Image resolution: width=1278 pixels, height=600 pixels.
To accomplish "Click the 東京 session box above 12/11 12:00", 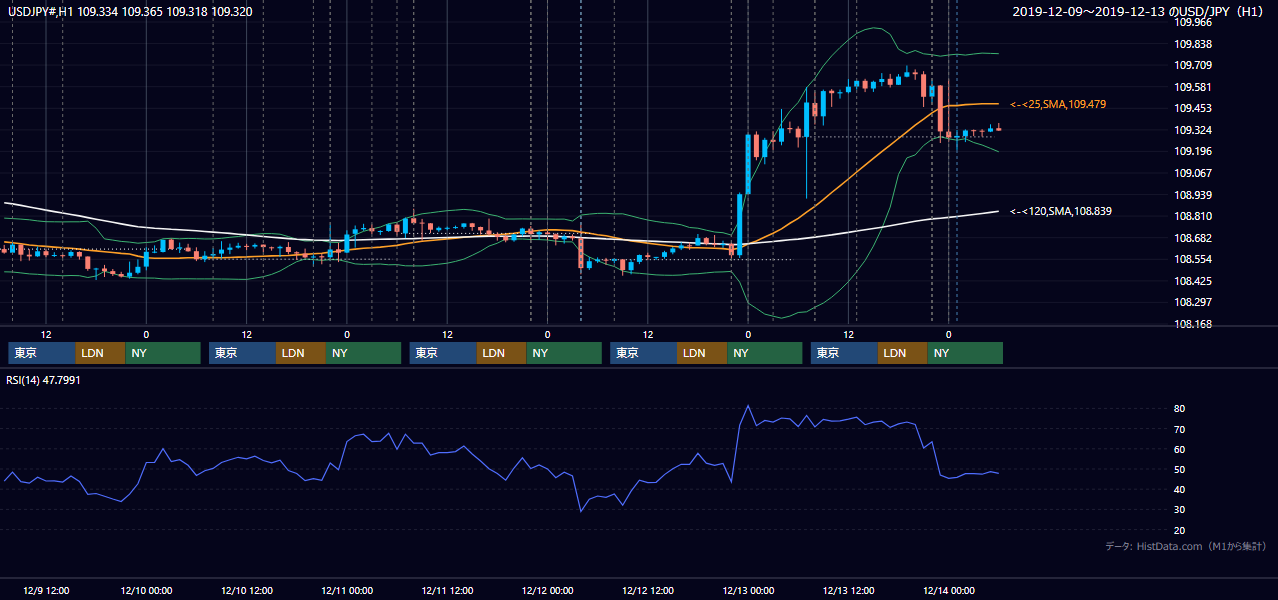I will click(443, 353).
